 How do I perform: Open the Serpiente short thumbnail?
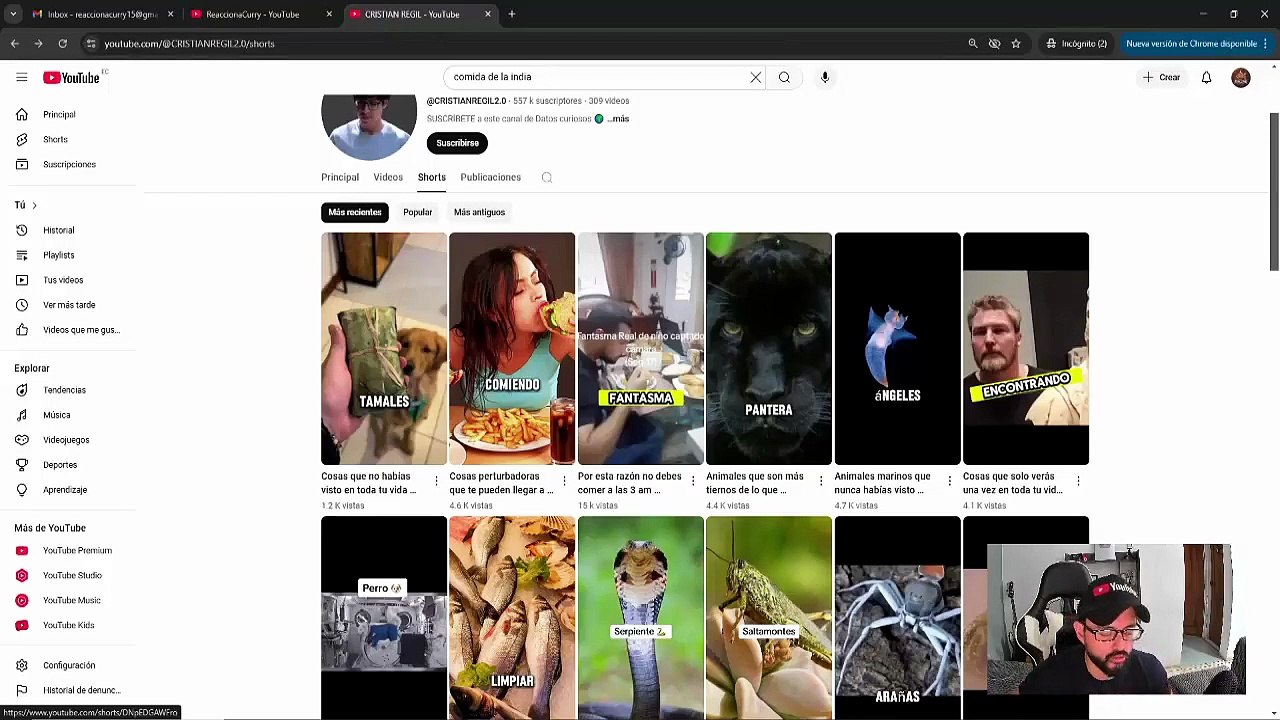click(x=640, y=617)
